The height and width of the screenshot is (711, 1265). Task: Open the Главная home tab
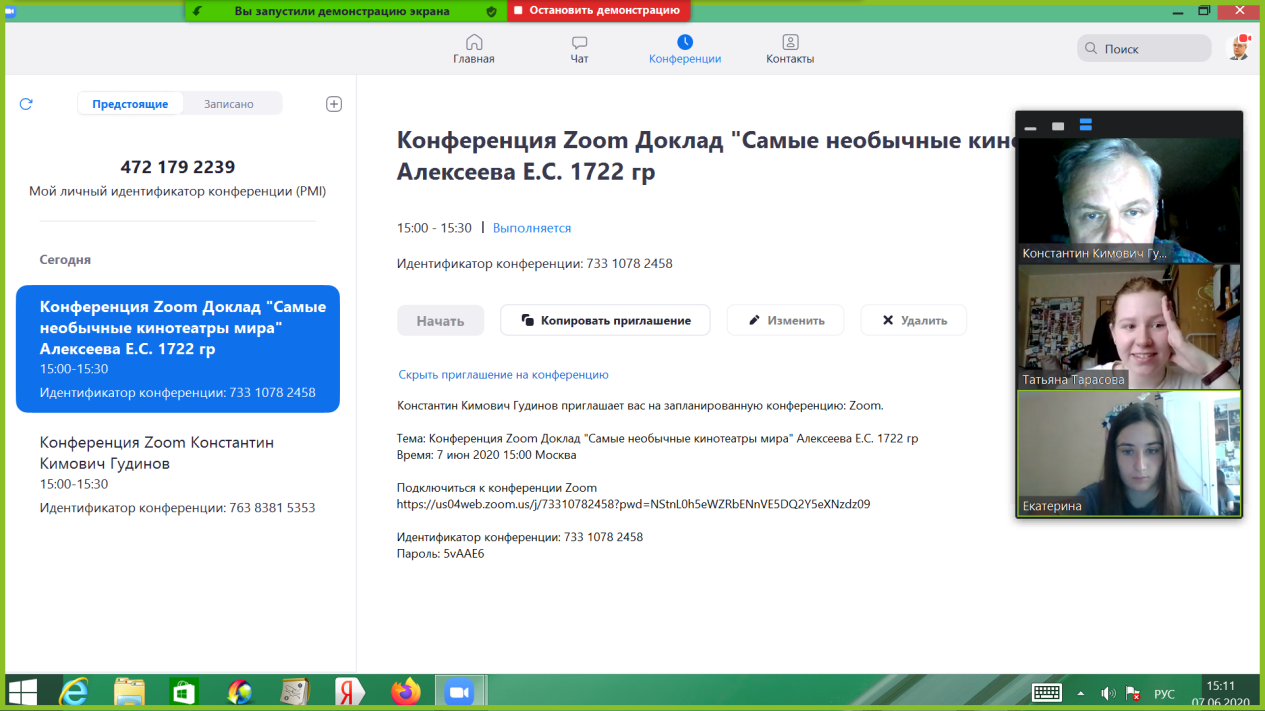pos(474,49)
